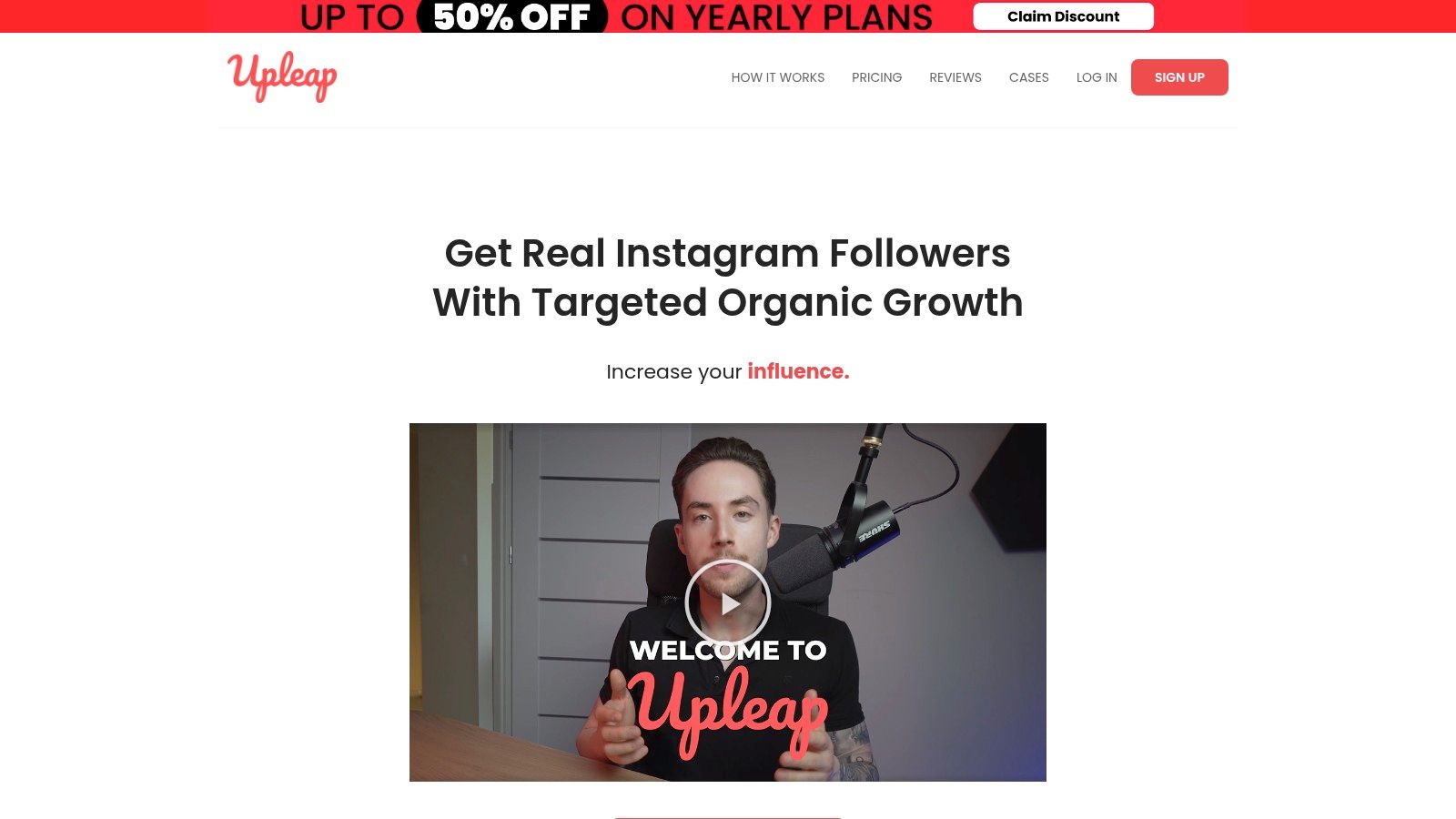The width and height of the screenshot is (1456, 819).
Task: View the Cases page
Action: point(1028,77)
